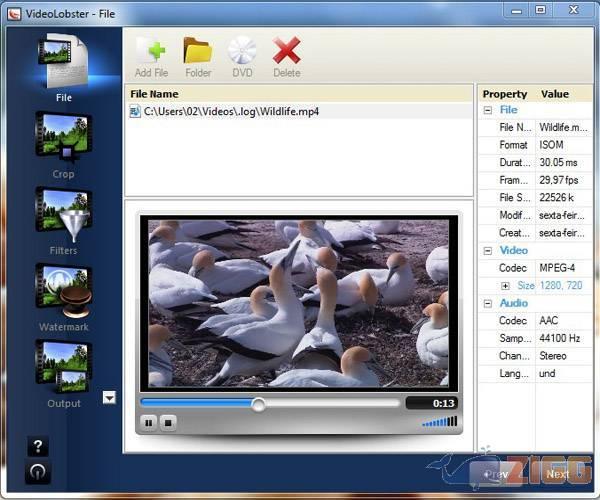Screen dimensions: 600x500
Task: Select the file size value 22526 k
Action: pos(556,198)
